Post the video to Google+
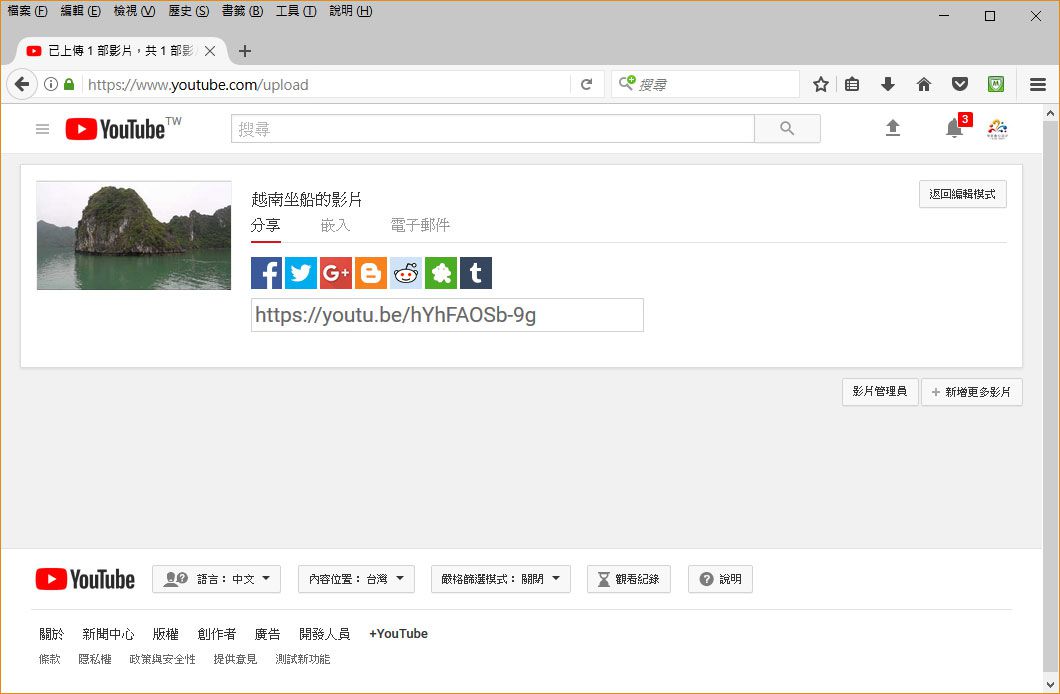Image resolution: width=1060 pixels, height=694 pixels. click(336, 272)
